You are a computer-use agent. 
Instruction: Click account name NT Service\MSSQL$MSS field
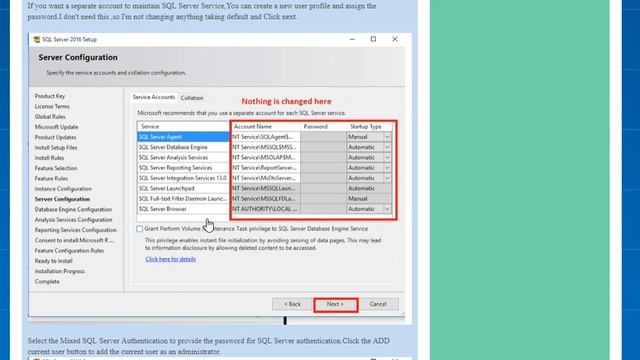coord(266,147)
